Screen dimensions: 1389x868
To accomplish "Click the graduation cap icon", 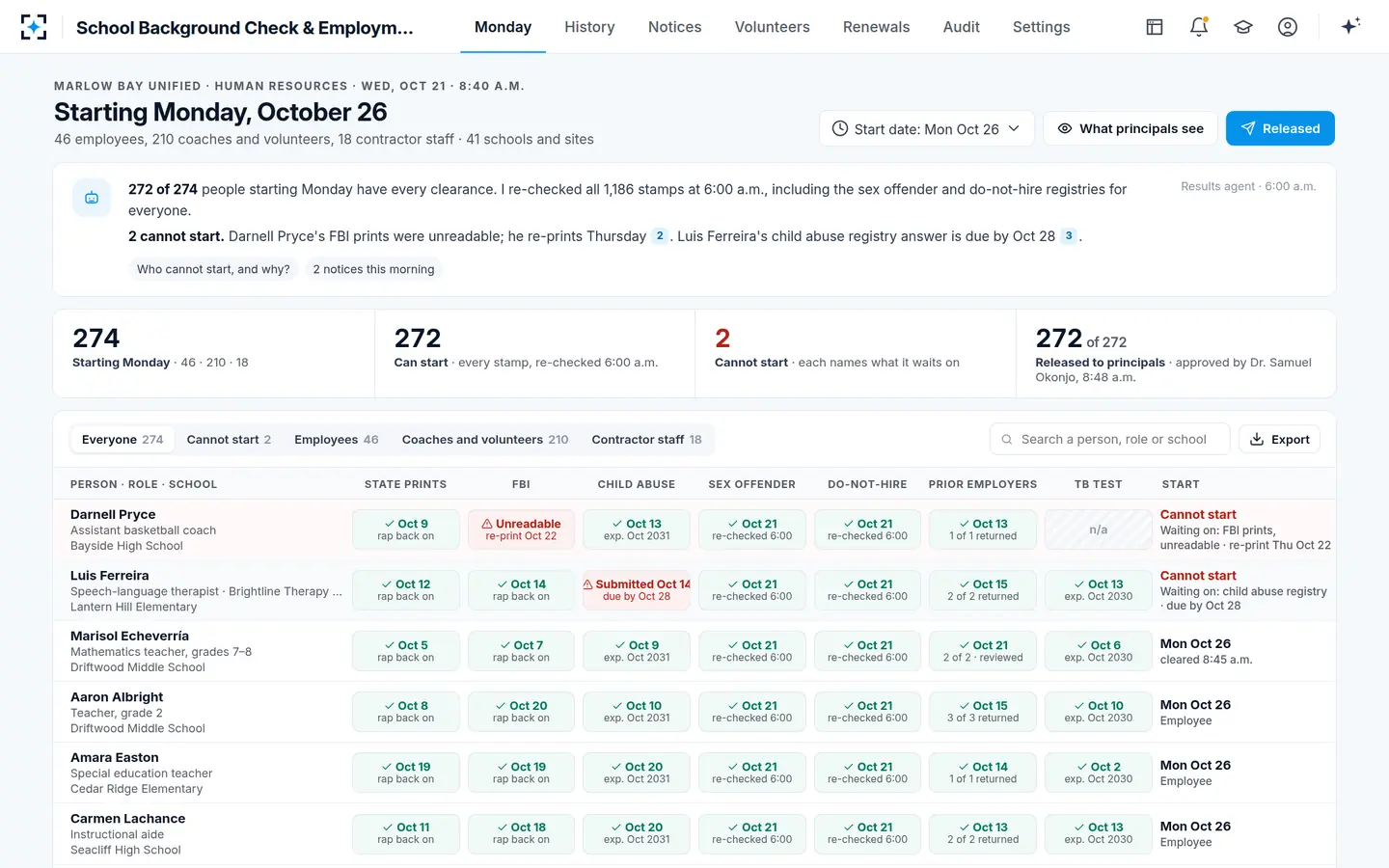I will (1243, 27).
